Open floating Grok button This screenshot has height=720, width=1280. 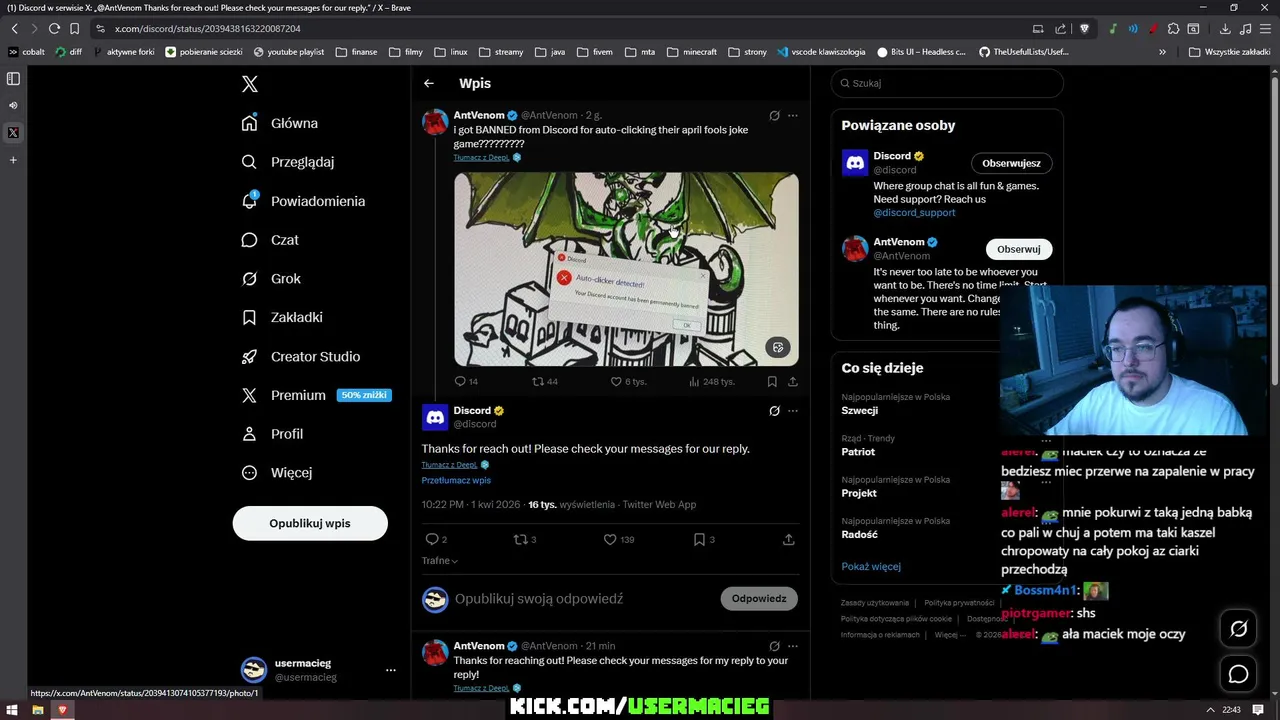(x=1238, y=628)
